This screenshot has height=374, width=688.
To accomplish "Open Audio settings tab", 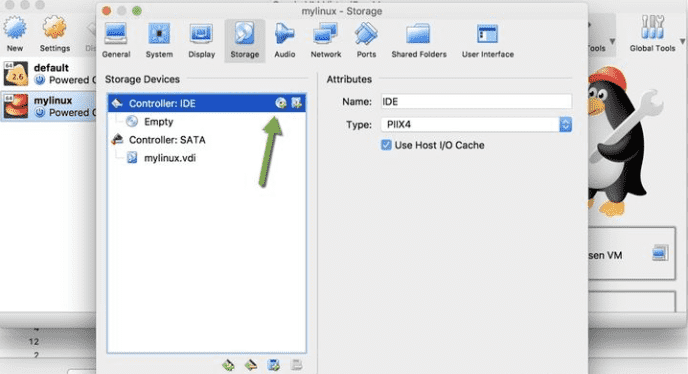I will click(284, 40).
